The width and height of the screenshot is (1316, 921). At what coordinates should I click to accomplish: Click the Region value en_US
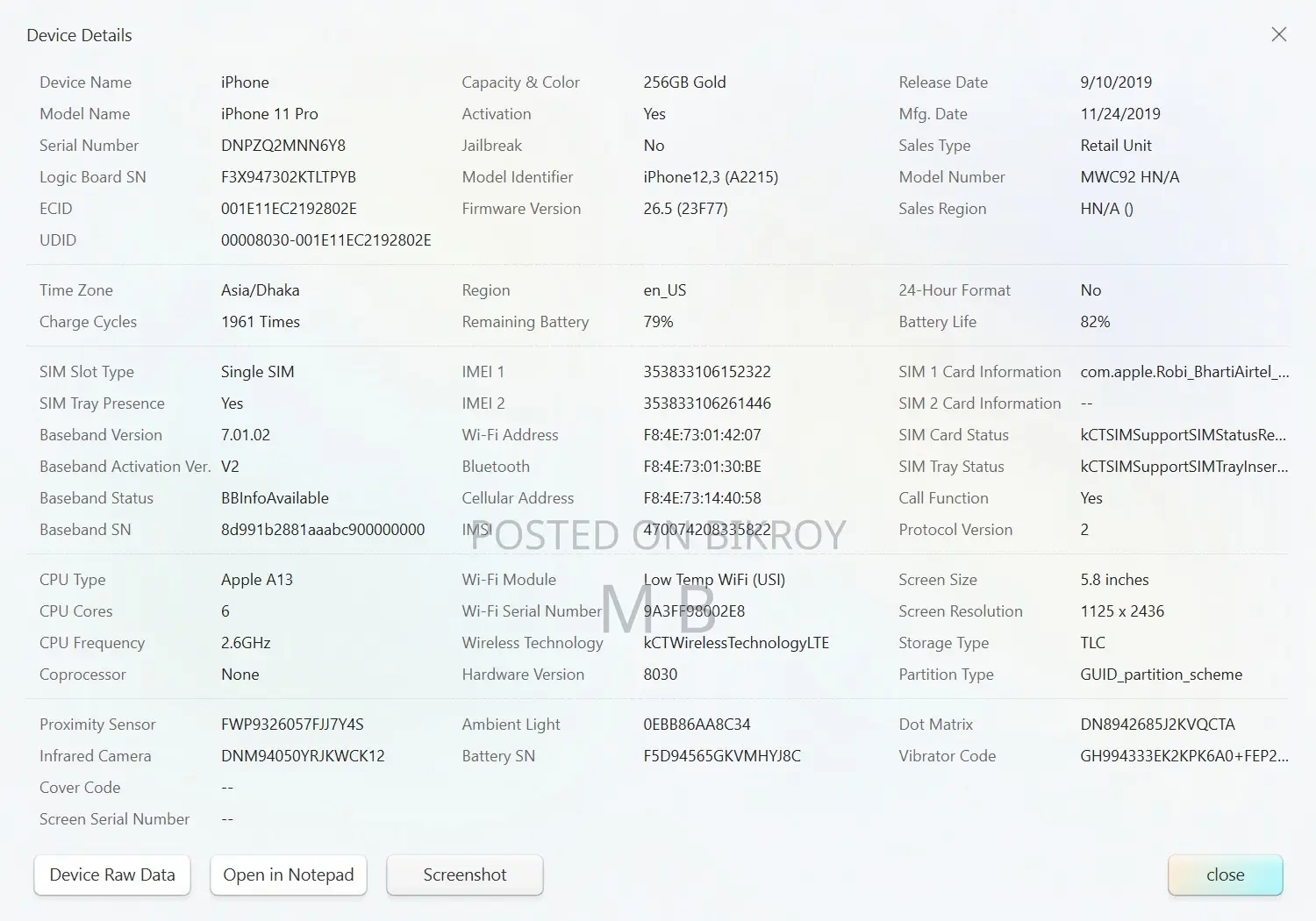(x=665, y=290)
